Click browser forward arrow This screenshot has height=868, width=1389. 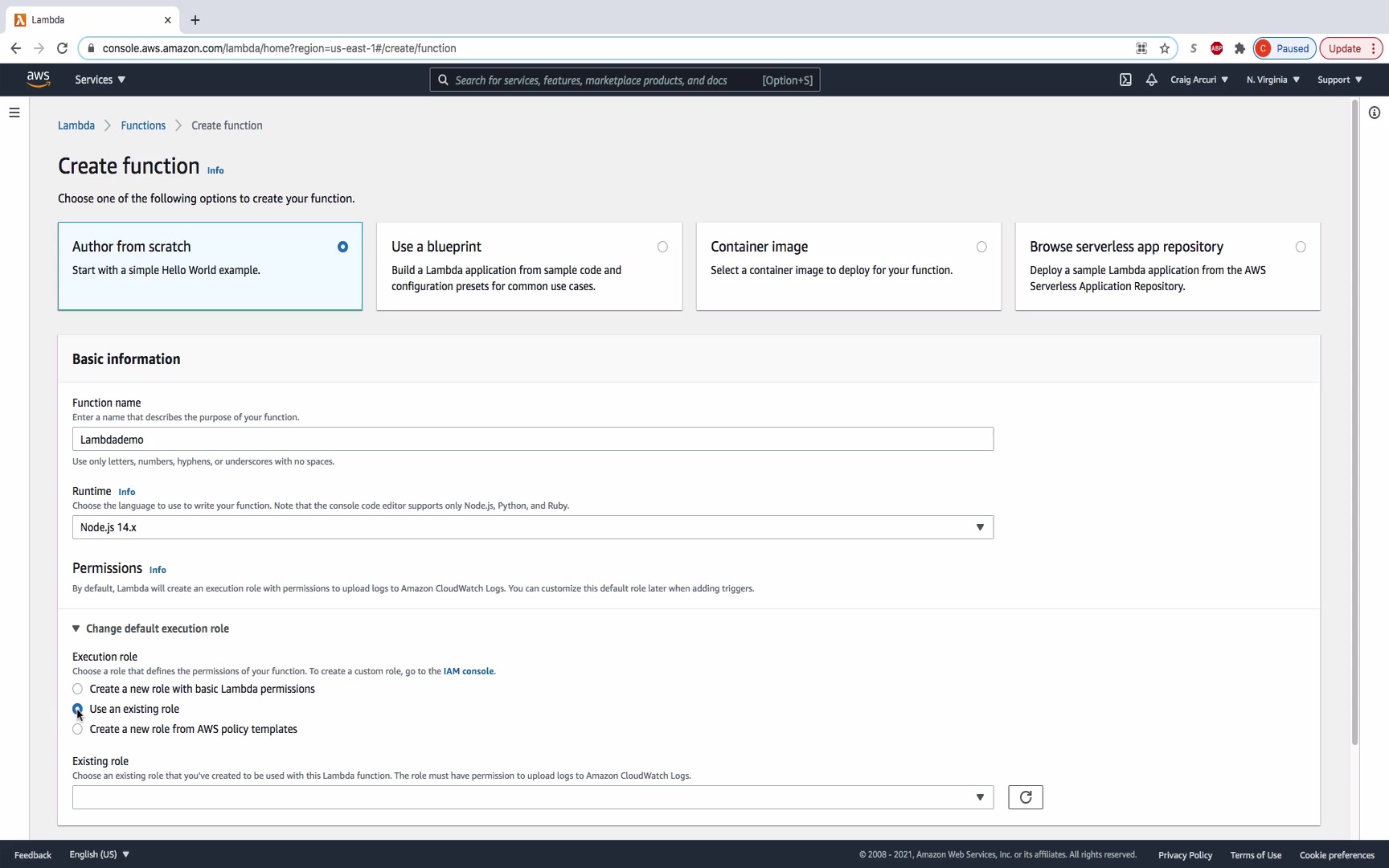click(39, 48)
